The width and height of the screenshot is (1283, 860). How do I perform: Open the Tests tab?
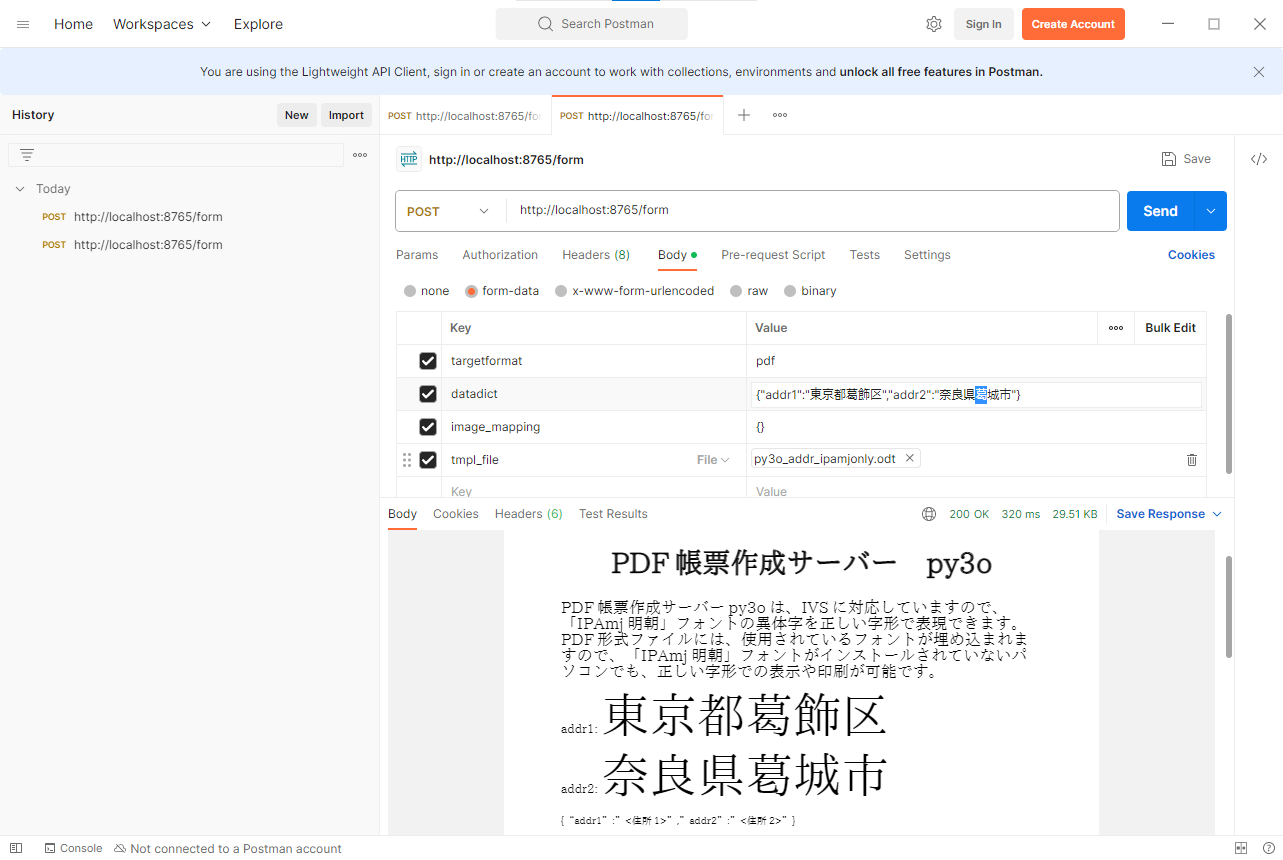pos(865,255)
